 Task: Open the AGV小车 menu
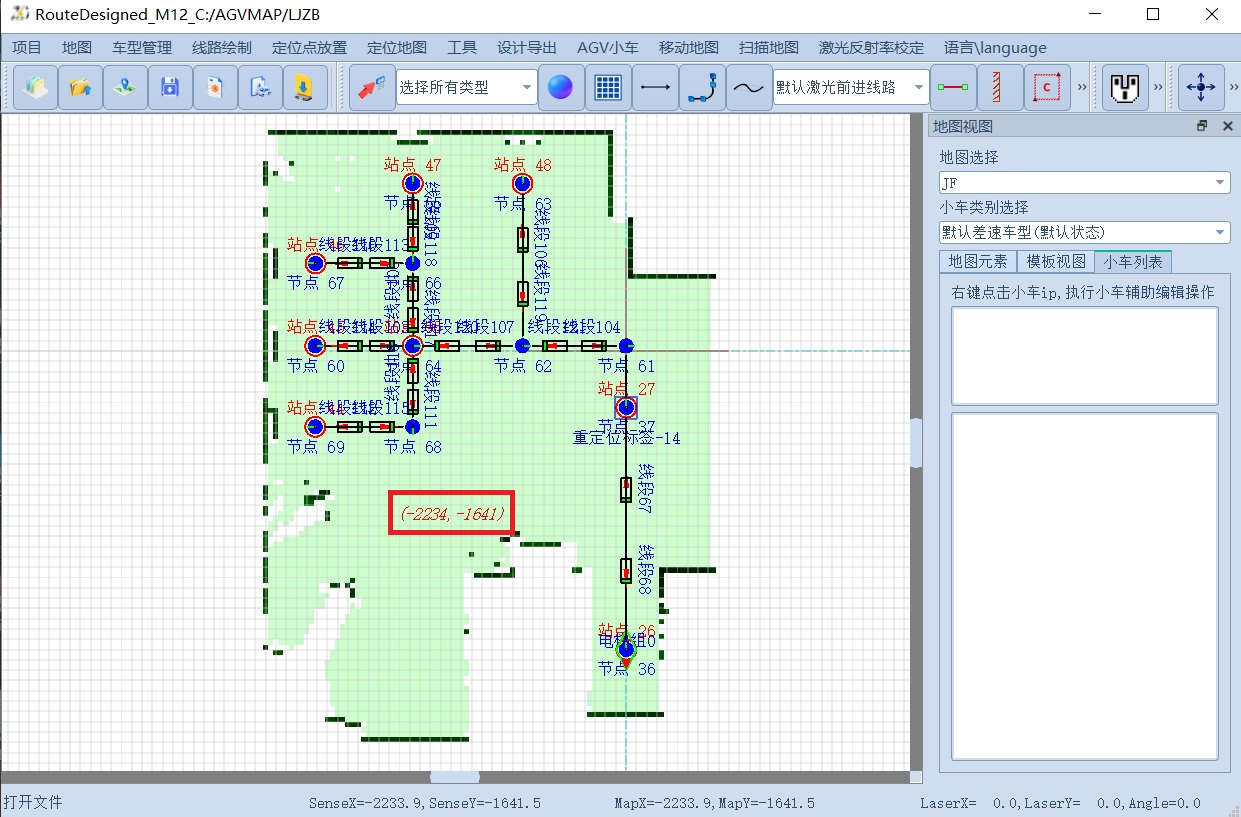(x=608, y=47)
